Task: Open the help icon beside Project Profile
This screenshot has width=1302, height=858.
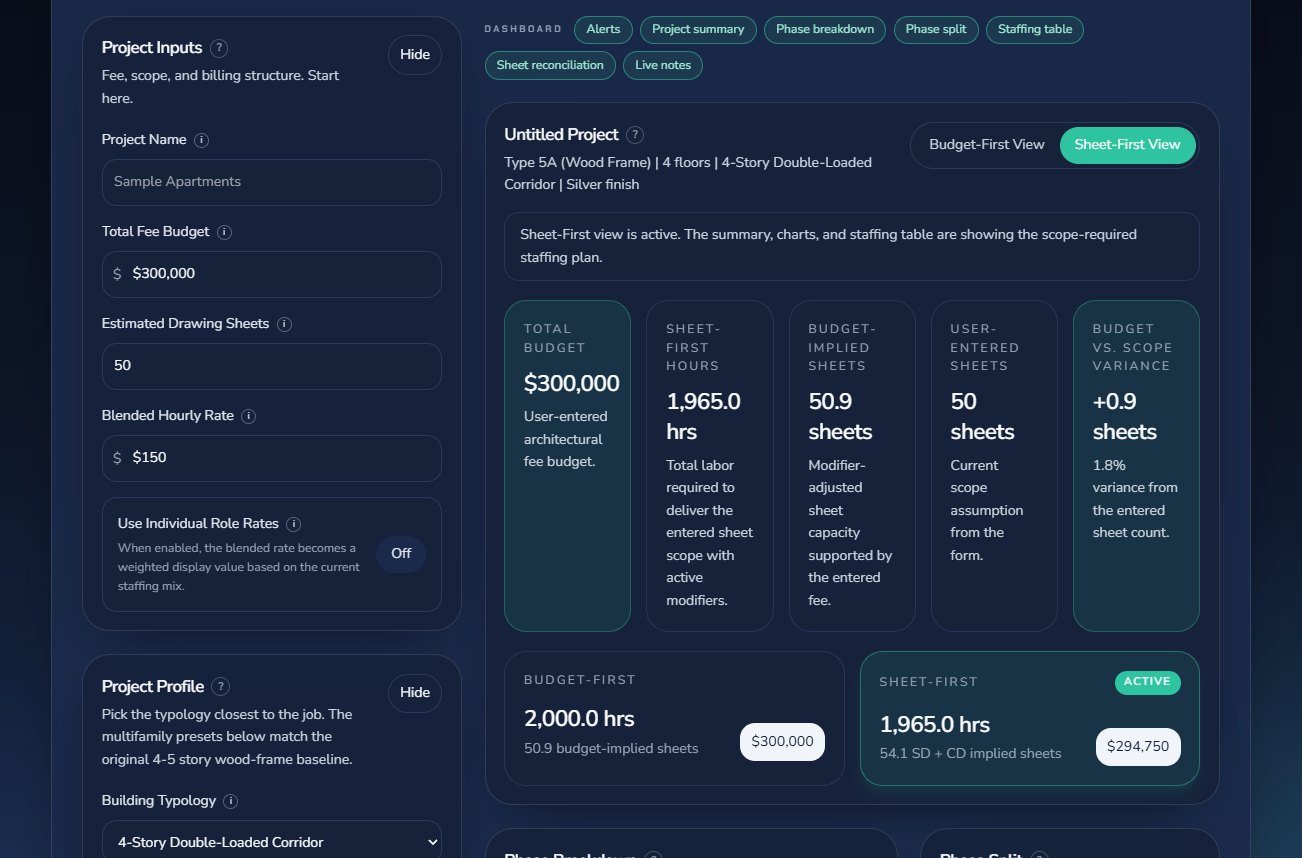Action: coord(221,687)
